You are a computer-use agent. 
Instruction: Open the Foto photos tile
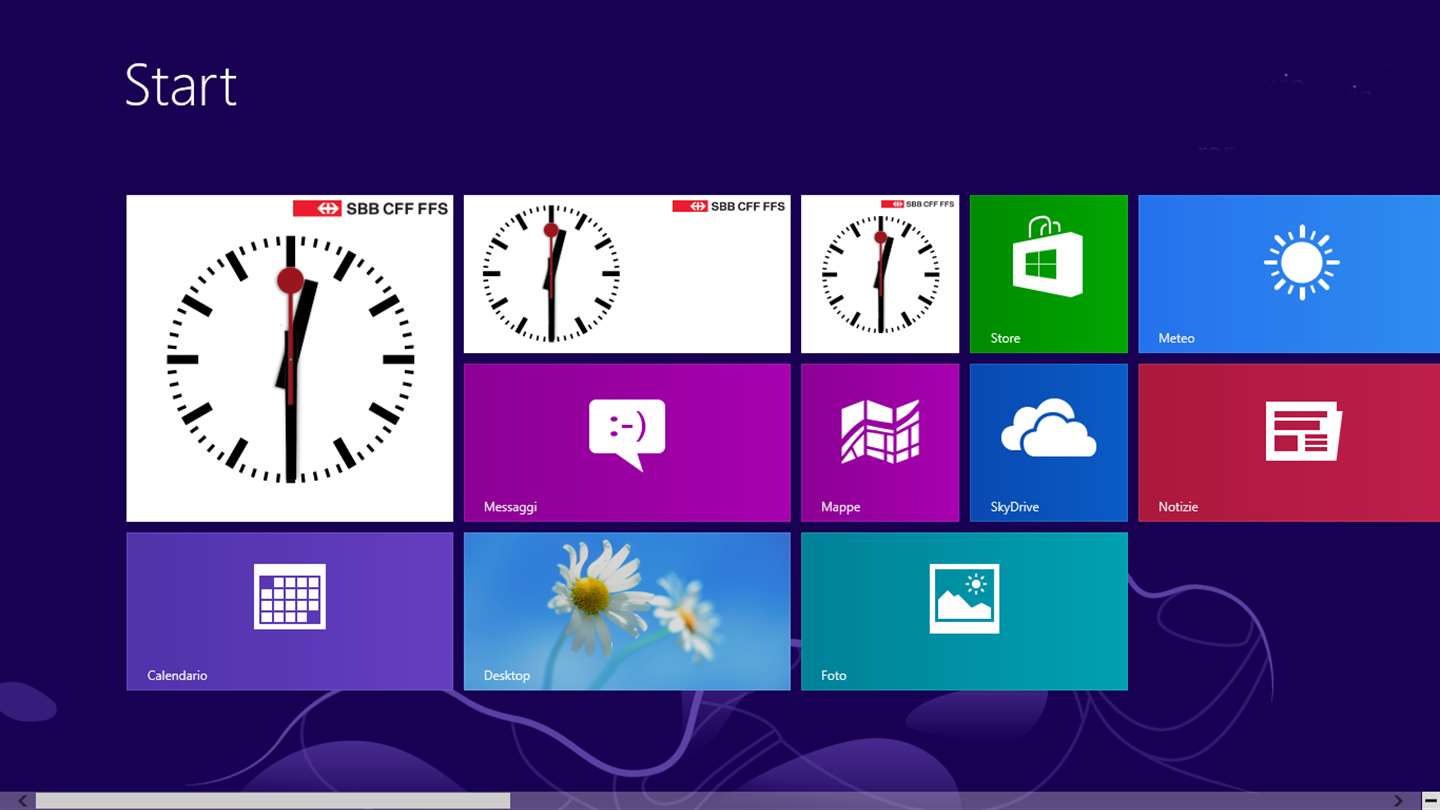[x=964, y=611]
